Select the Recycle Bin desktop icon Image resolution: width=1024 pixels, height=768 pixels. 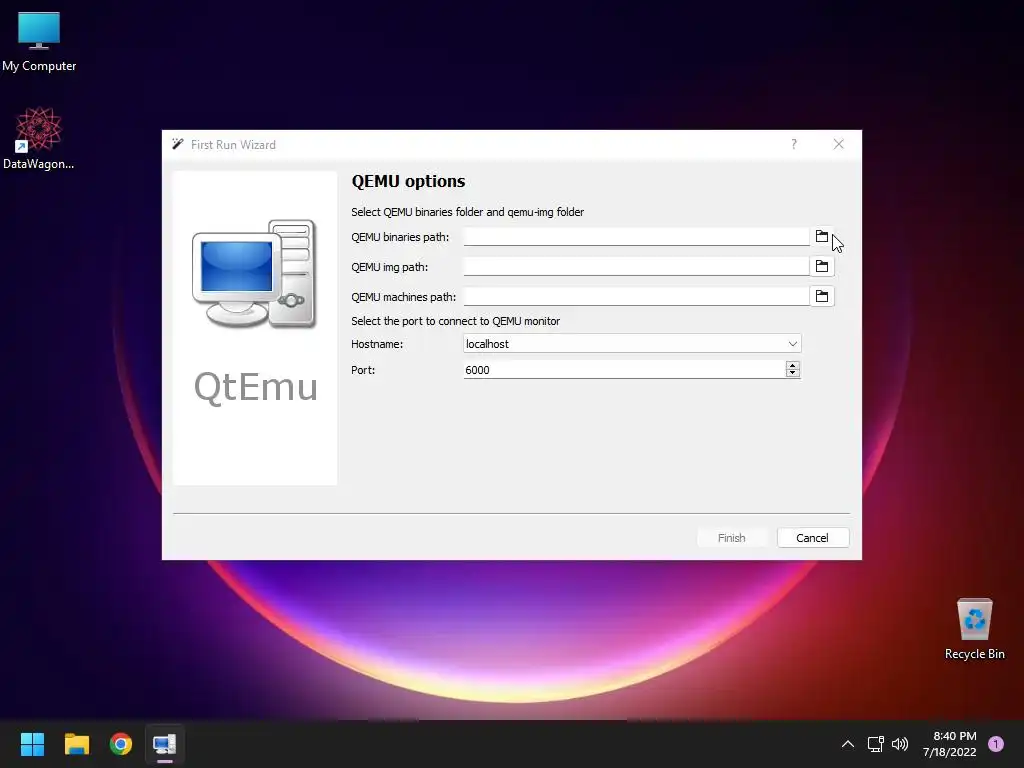pyautogui.click(x=974, y=629)
